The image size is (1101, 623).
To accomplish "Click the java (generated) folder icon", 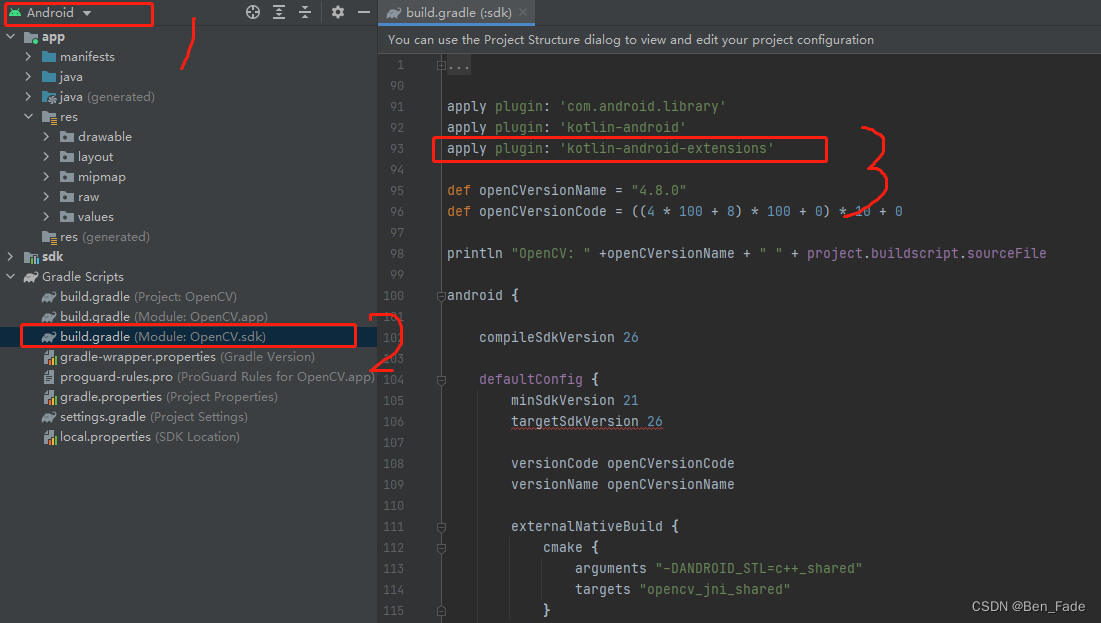I will pos(49,97).
